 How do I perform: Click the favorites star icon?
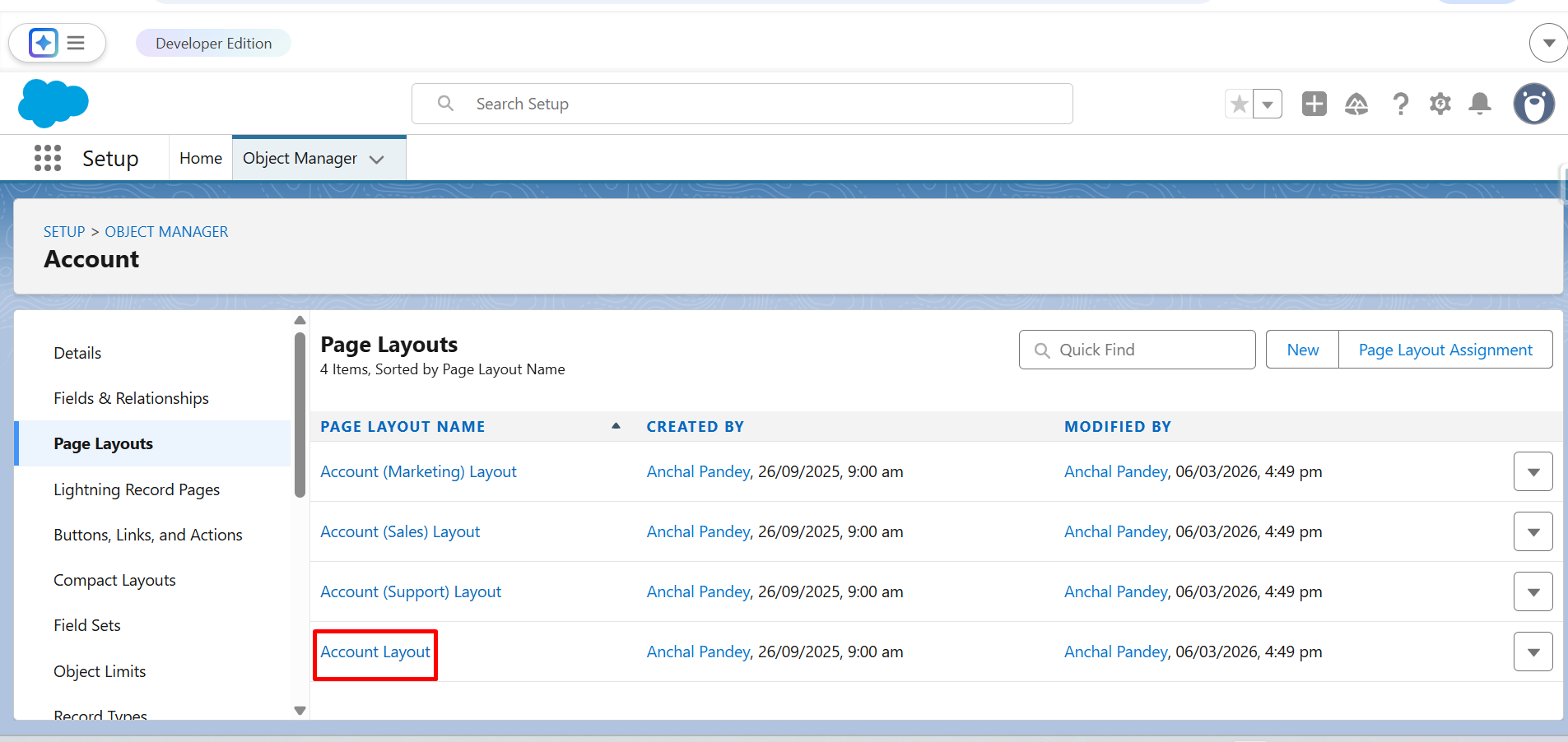1239,104
